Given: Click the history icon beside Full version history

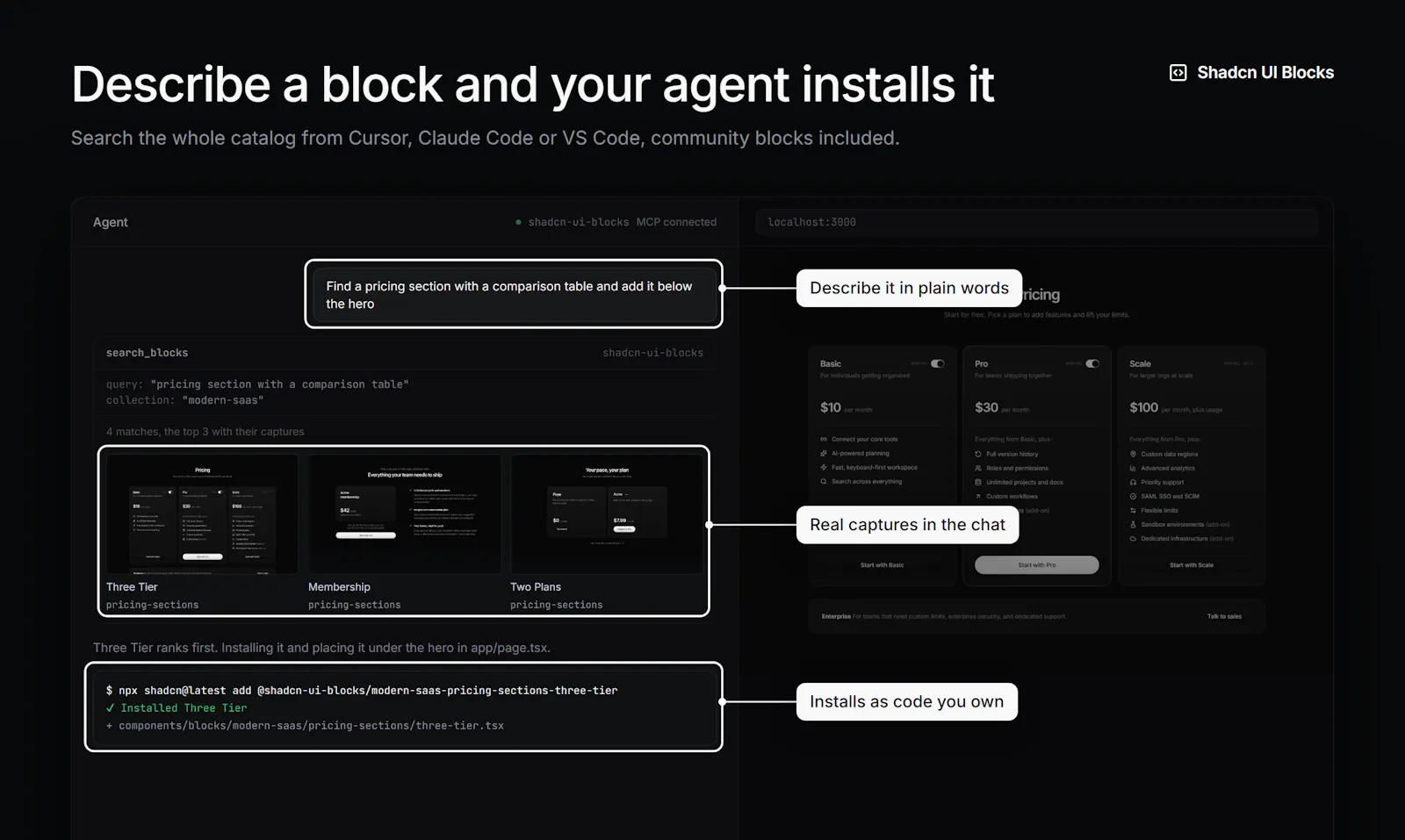Looking at the screenshot, I should 978,454.
